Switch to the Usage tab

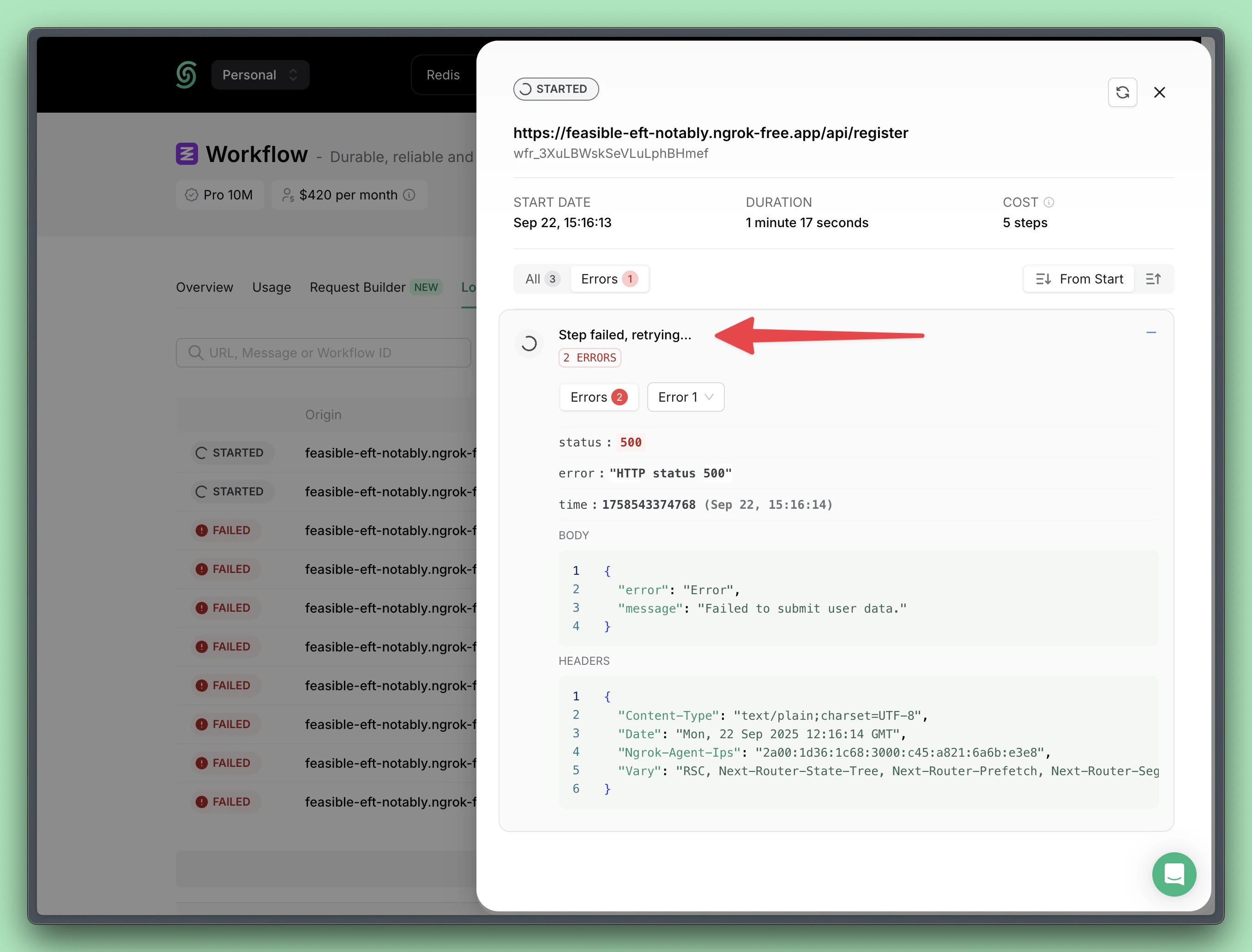(271, 287)
